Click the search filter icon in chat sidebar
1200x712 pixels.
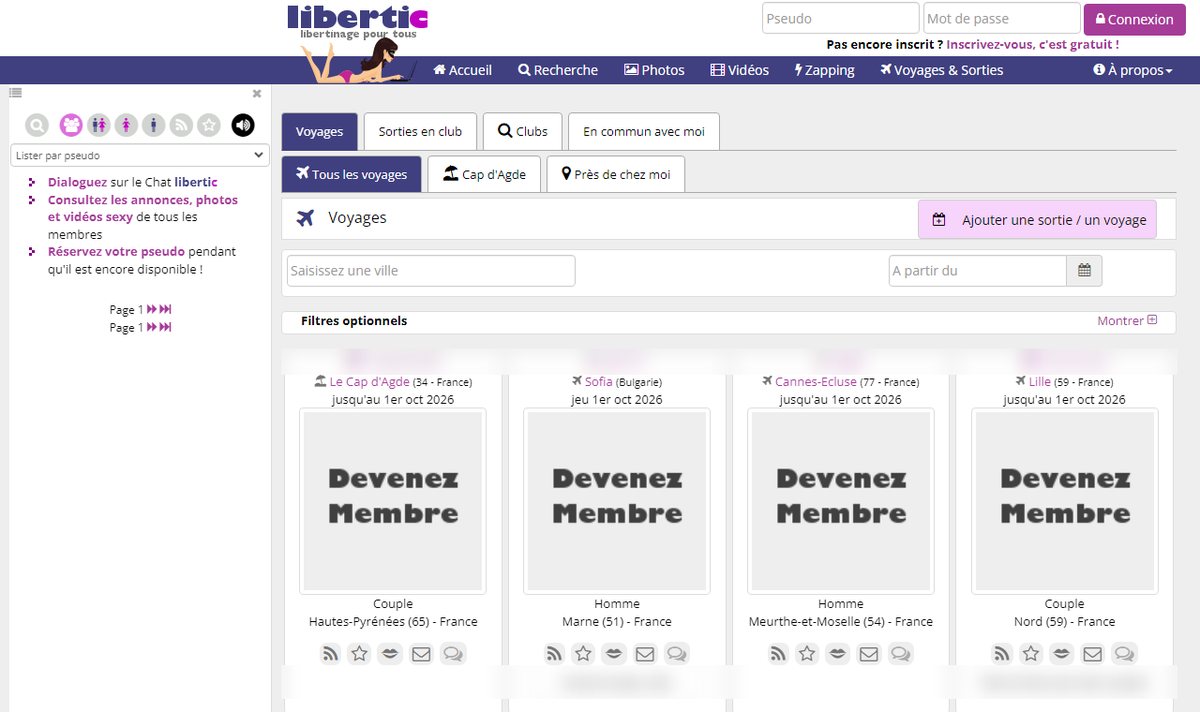pyautogui.click(x=37, y=125)
